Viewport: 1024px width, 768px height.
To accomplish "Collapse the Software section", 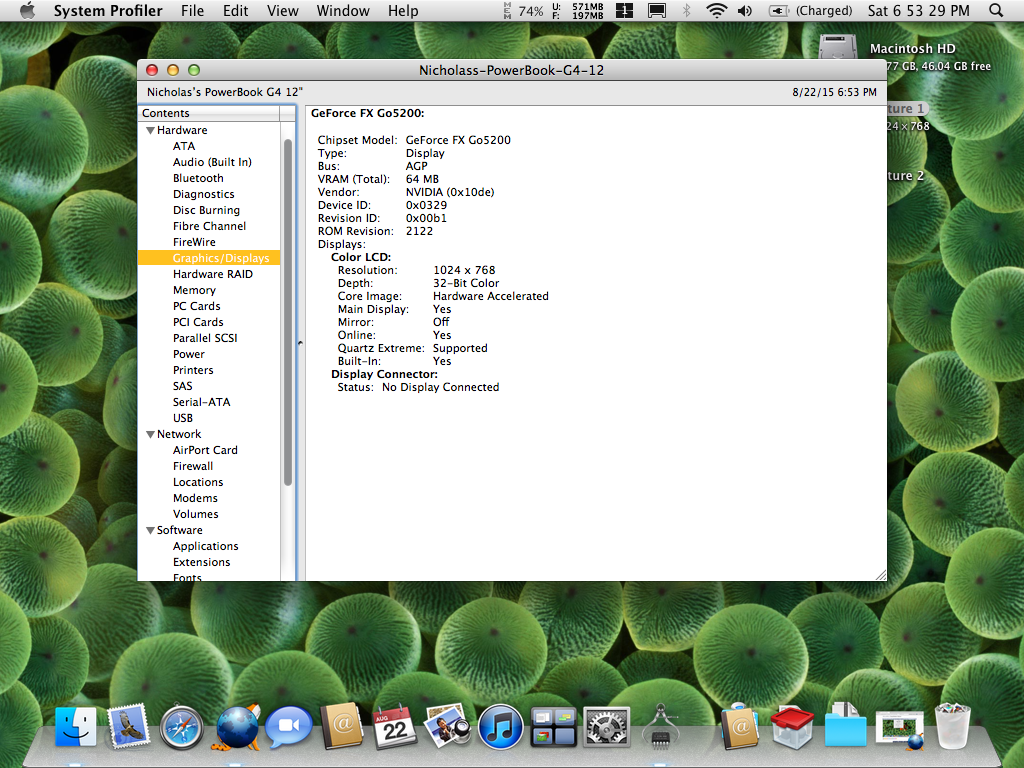I will coord(150,530).
